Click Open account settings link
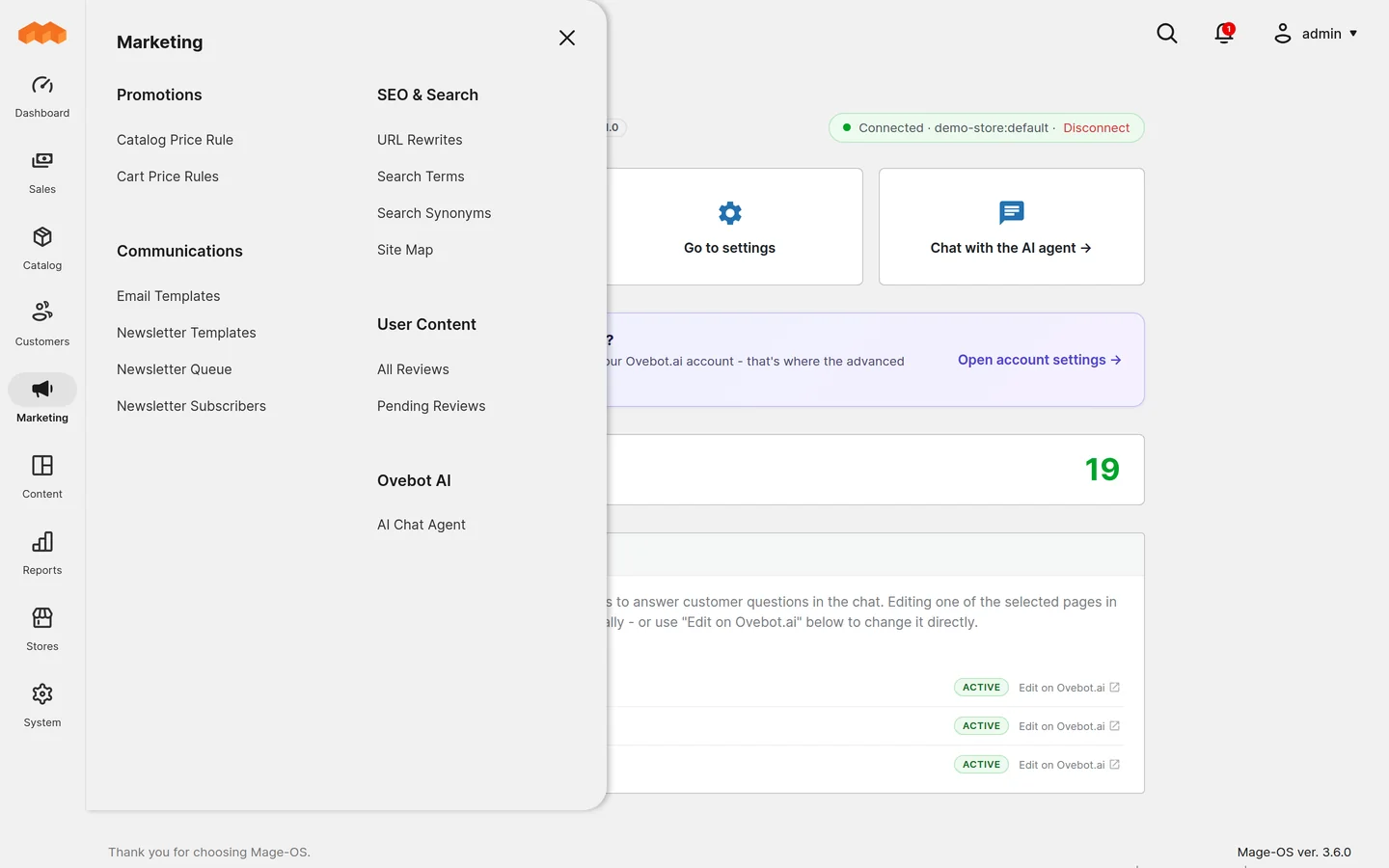The height and width of the screenshot is (868, 1389). pos(1039,360)
